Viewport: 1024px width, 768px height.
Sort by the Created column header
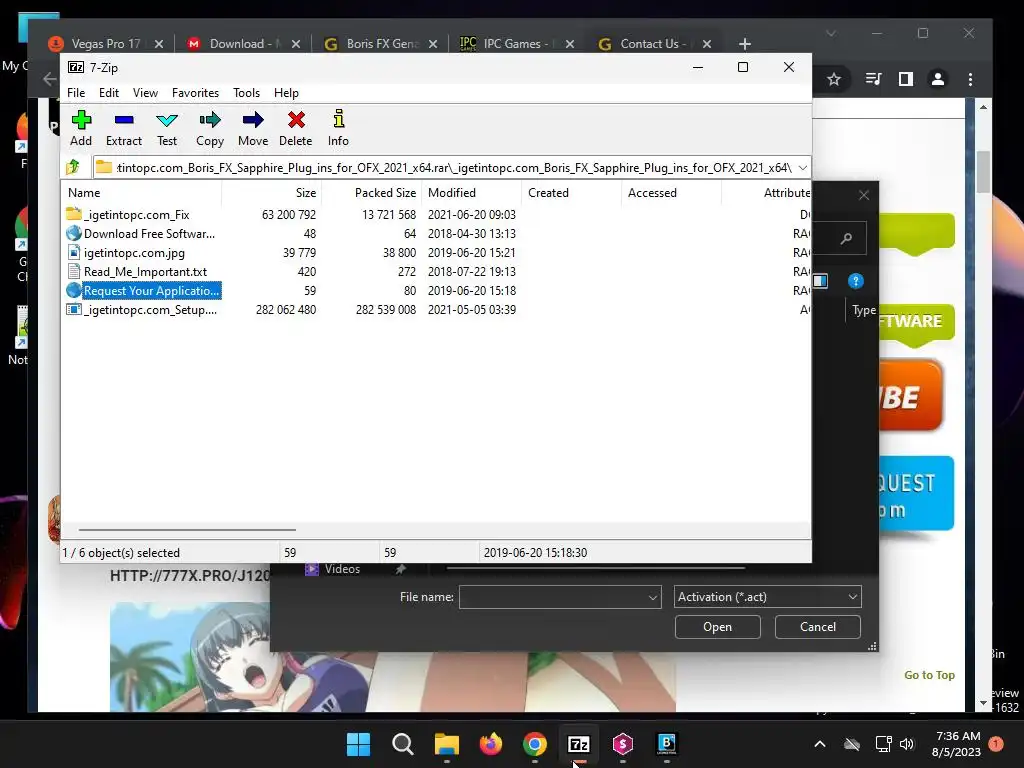click(571, 193)
